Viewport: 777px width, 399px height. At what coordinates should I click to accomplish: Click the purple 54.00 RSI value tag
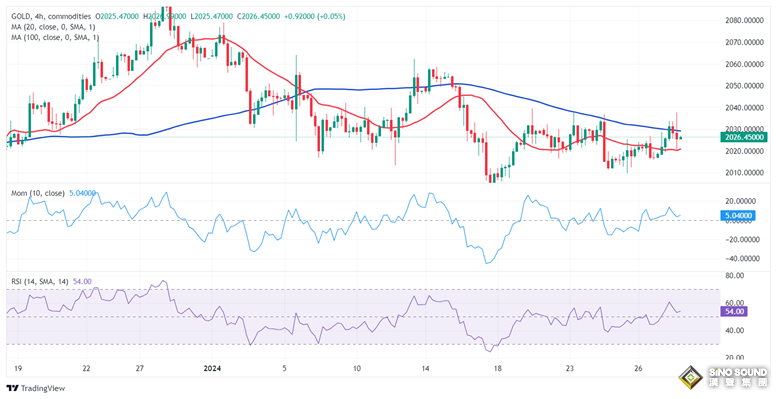pos(735,311)
